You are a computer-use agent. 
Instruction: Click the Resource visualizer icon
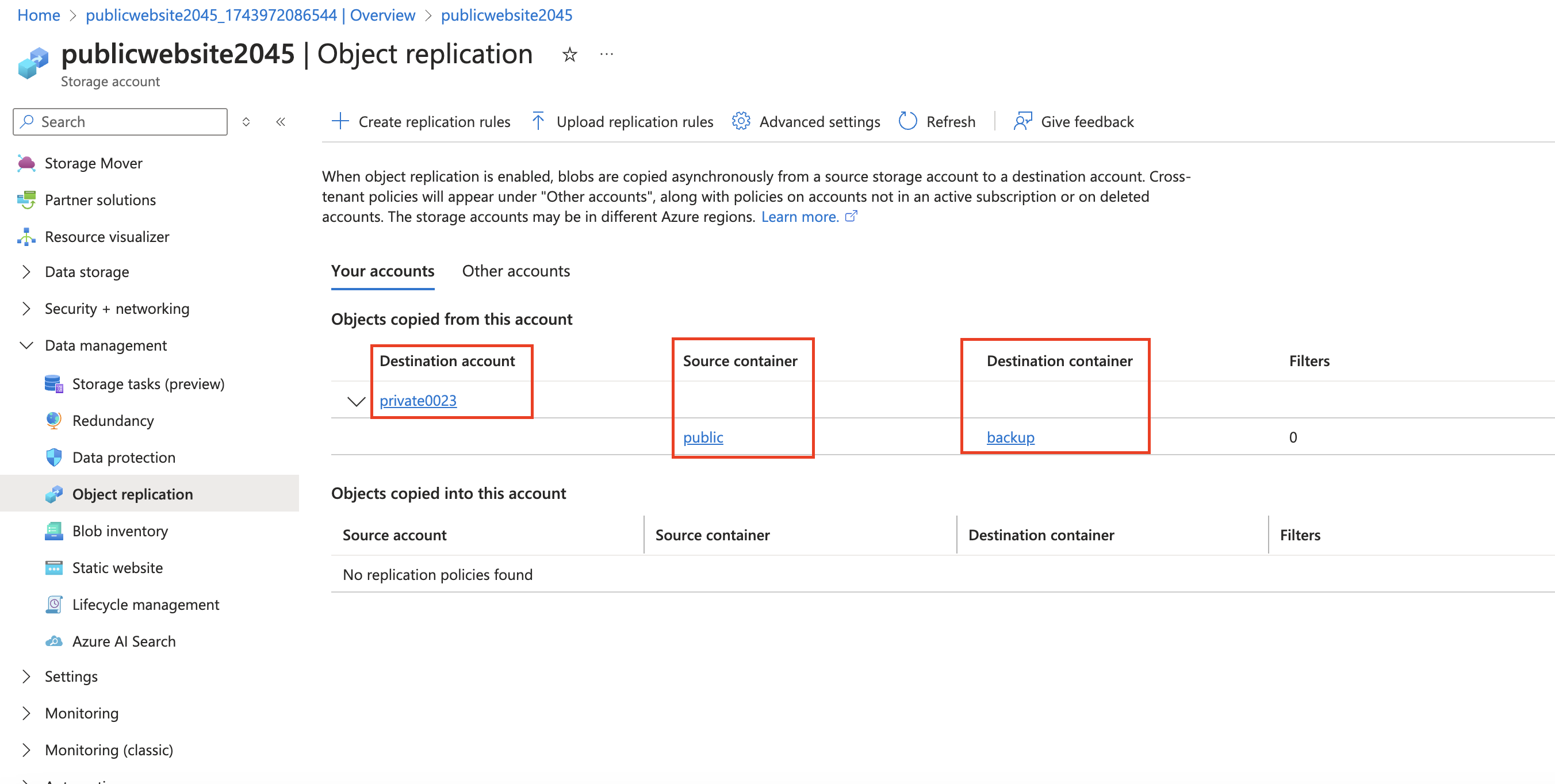point(26,237)
